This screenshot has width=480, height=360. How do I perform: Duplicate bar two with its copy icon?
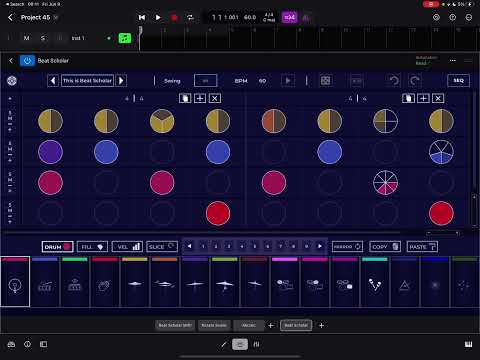coord(408,98)
